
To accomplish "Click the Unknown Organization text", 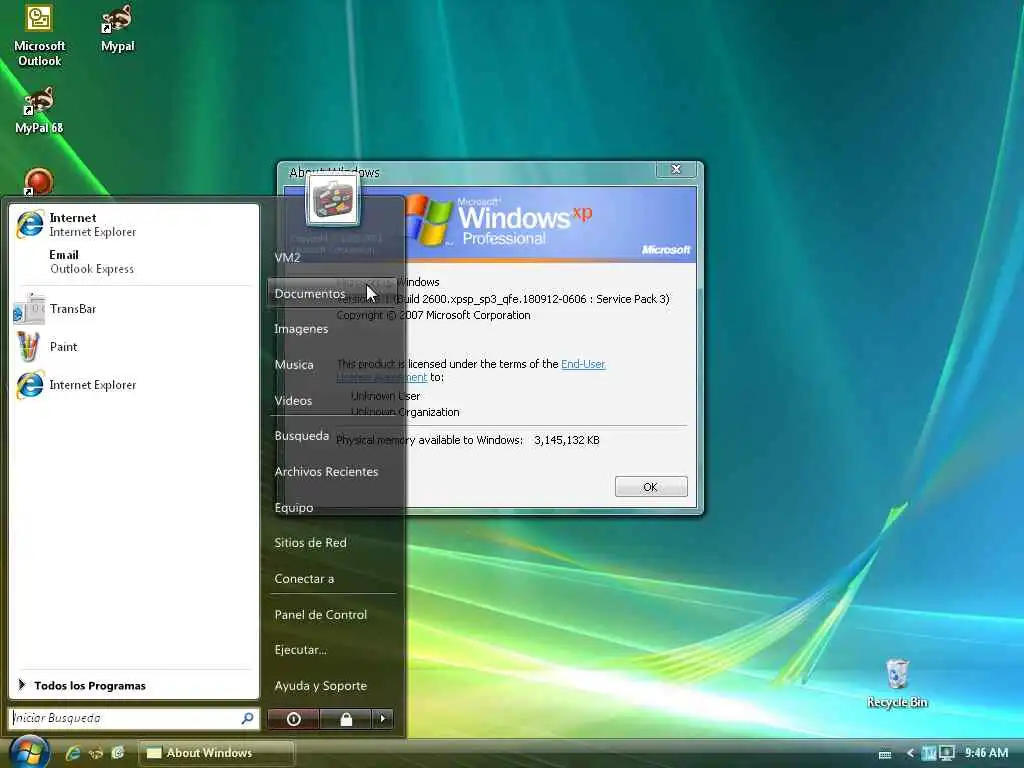I will [405, 412].
